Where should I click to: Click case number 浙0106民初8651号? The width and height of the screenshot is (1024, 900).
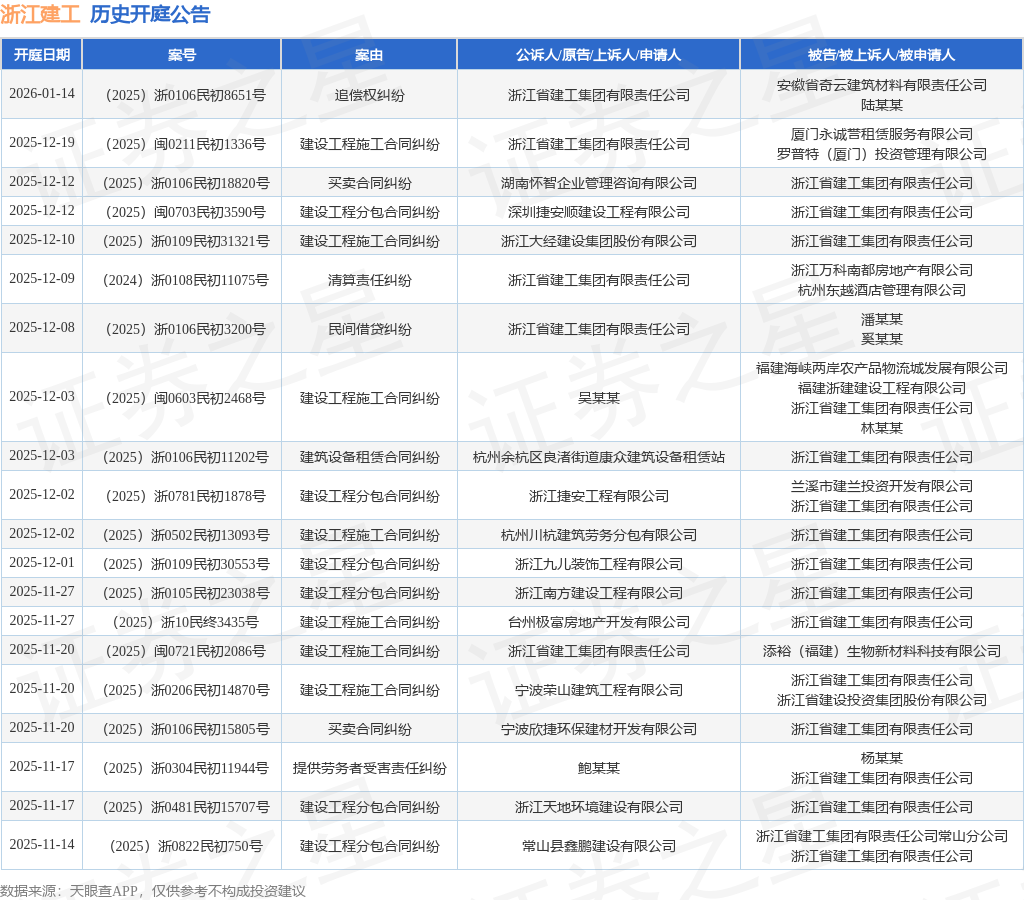[185, 95]
